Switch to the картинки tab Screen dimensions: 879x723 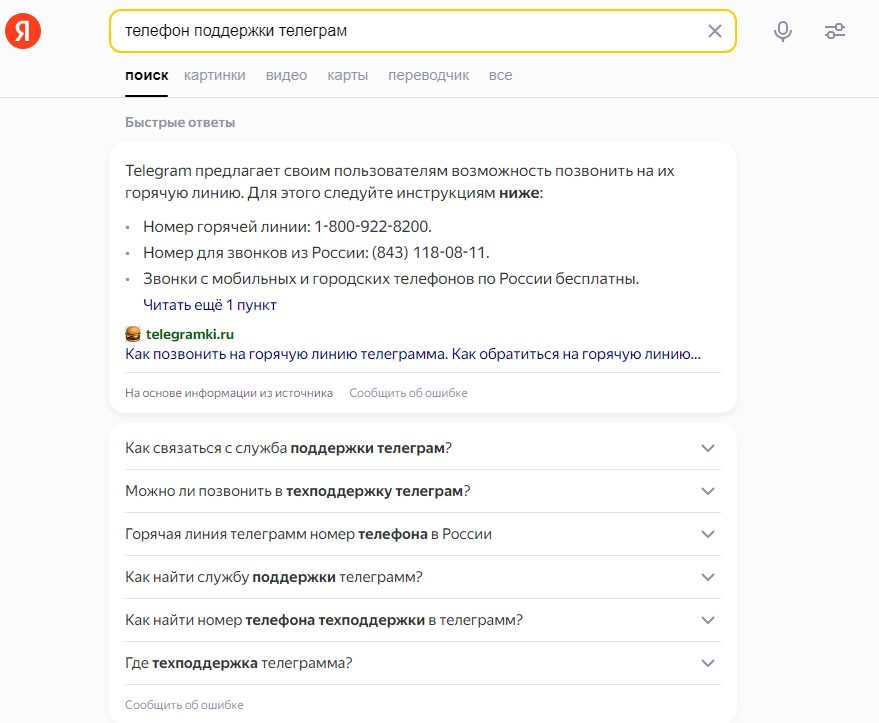point(213,75)
